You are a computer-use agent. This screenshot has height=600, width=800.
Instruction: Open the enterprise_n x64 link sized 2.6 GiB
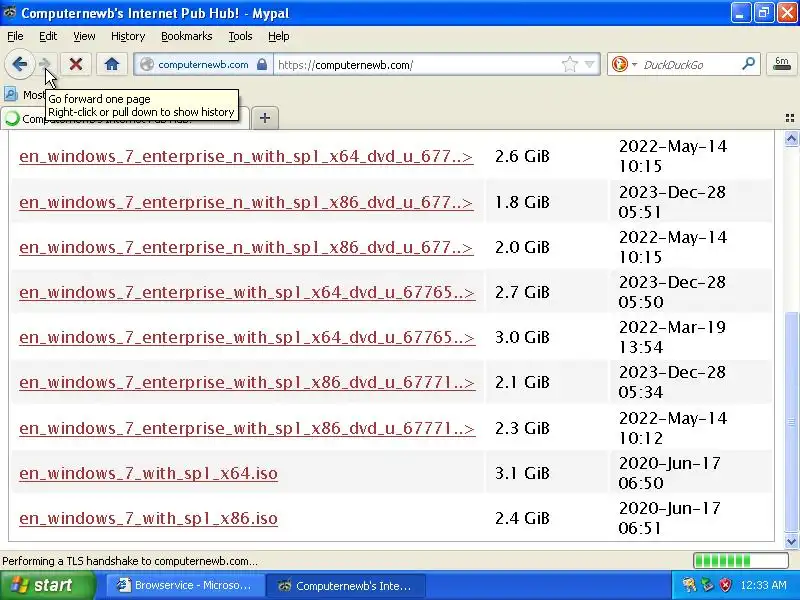tap(246, 156)
